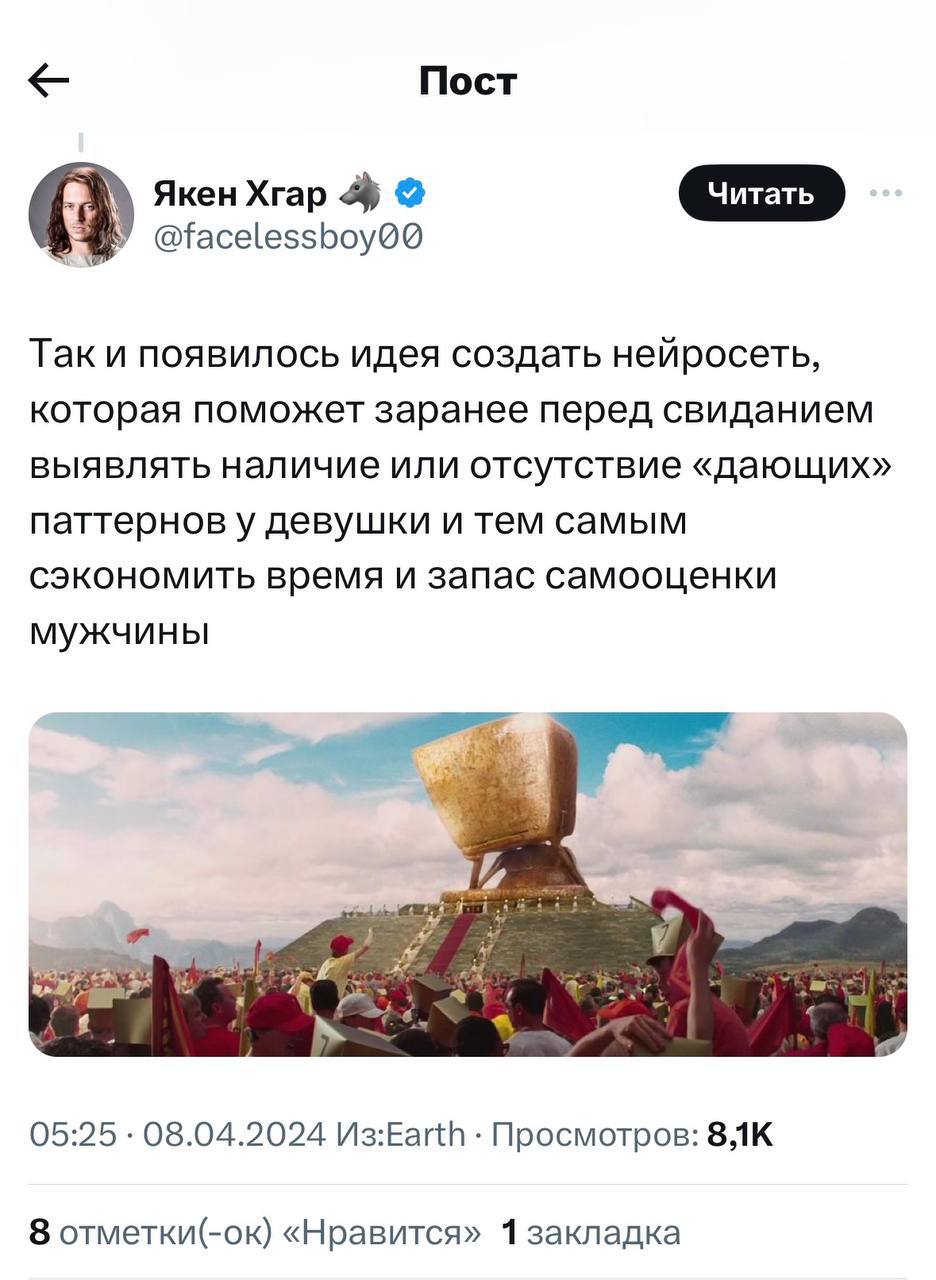Open the Просмотров views label
The height and width of the screenshot is (1280, 936).
595,1134
